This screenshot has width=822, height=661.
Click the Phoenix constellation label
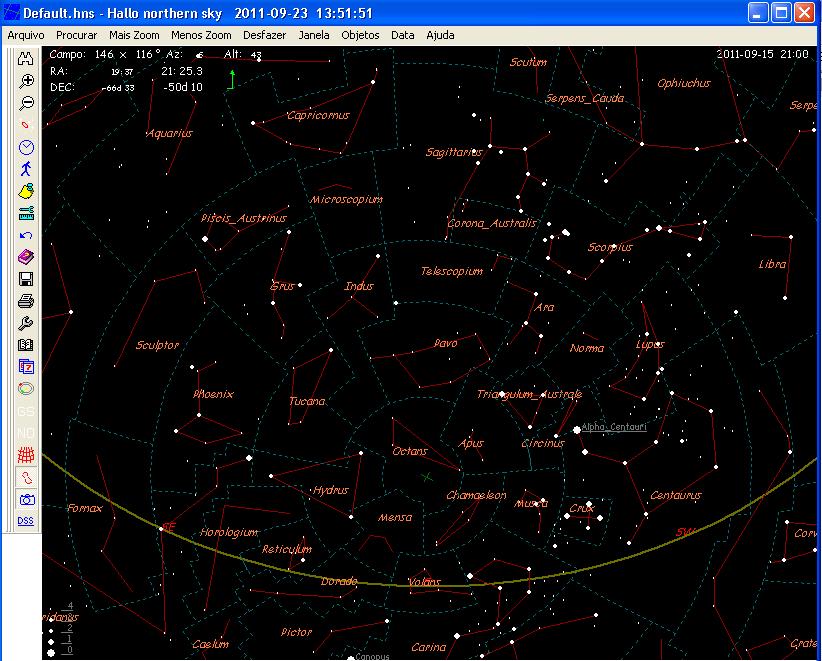[213, 394]
